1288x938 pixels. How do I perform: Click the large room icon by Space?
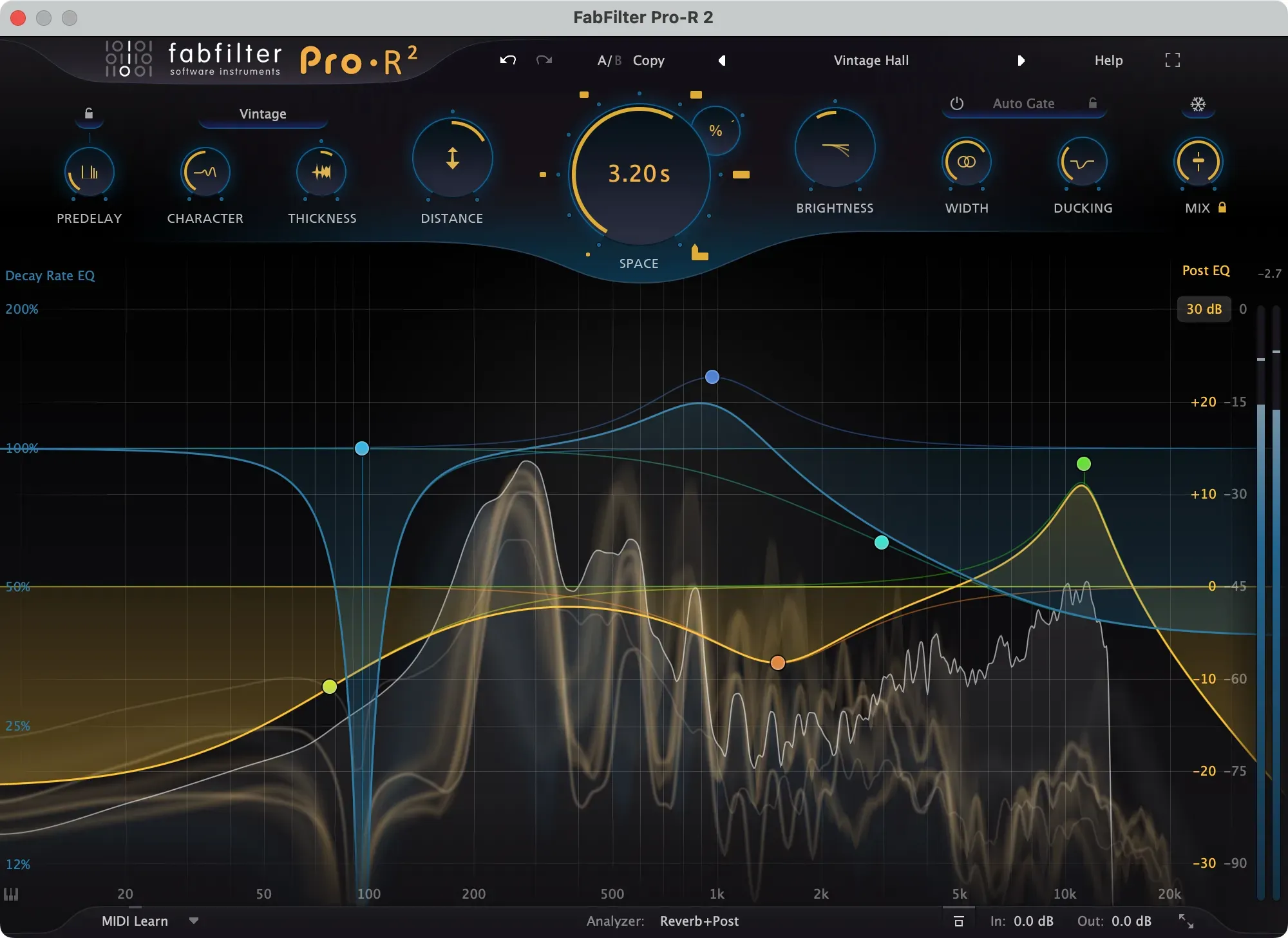[699, 253]
